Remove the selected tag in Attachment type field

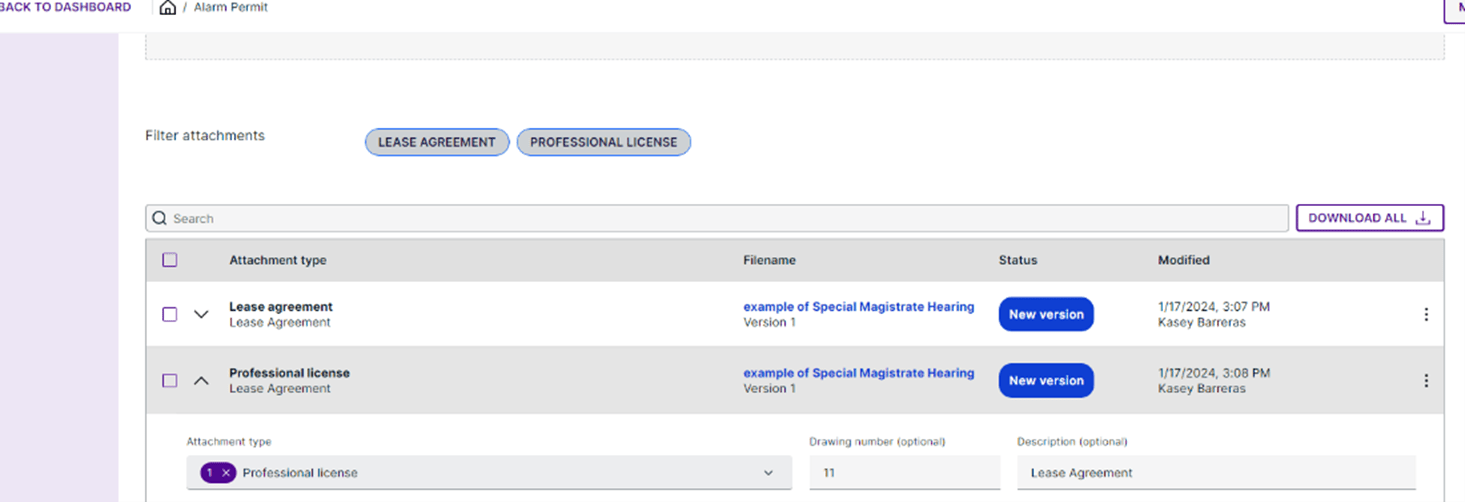click(226, 473)
